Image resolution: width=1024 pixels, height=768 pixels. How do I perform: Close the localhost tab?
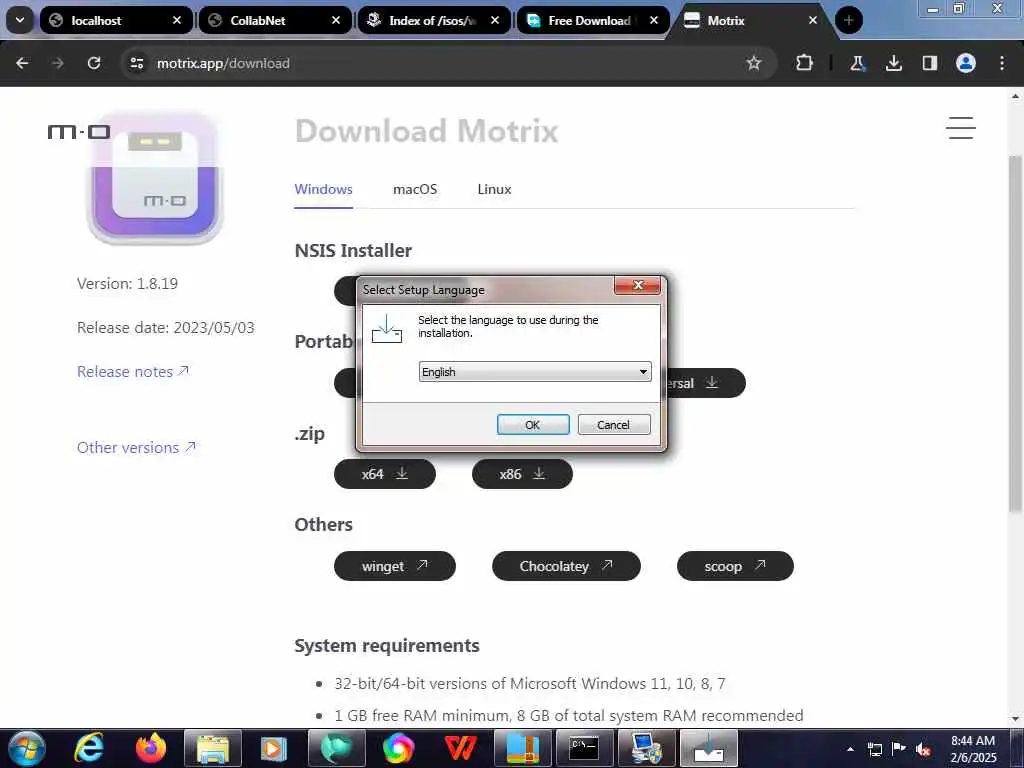point(176,20)
